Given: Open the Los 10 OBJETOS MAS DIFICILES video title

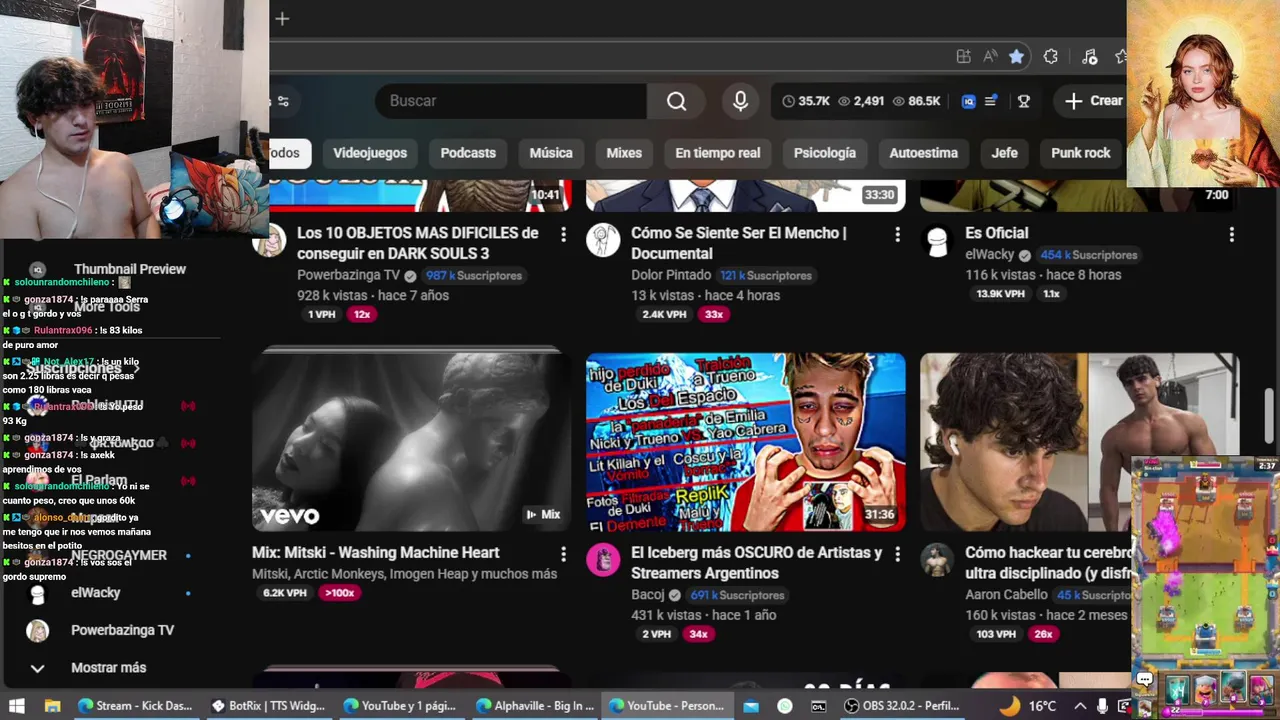Looking at the screenshot, I should 418,243.
